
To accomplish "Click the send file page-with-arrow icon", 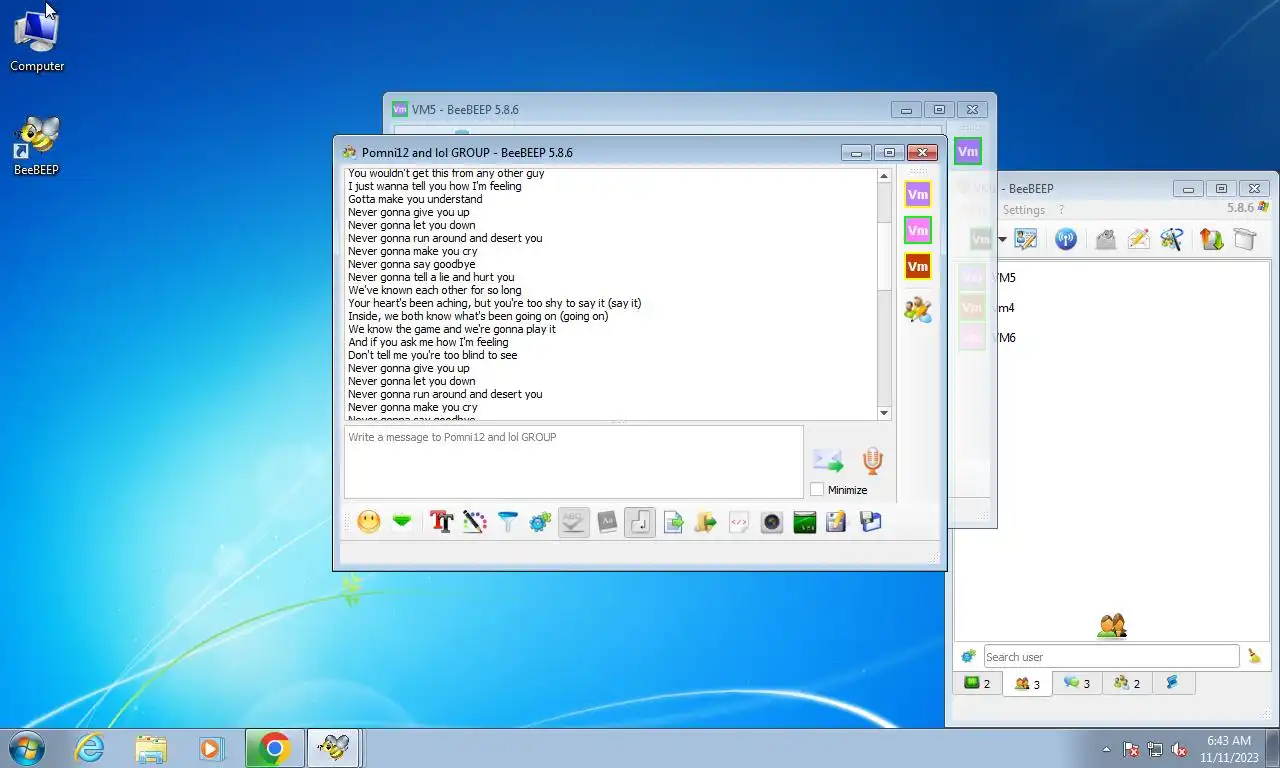I will (x=673, y=522).
